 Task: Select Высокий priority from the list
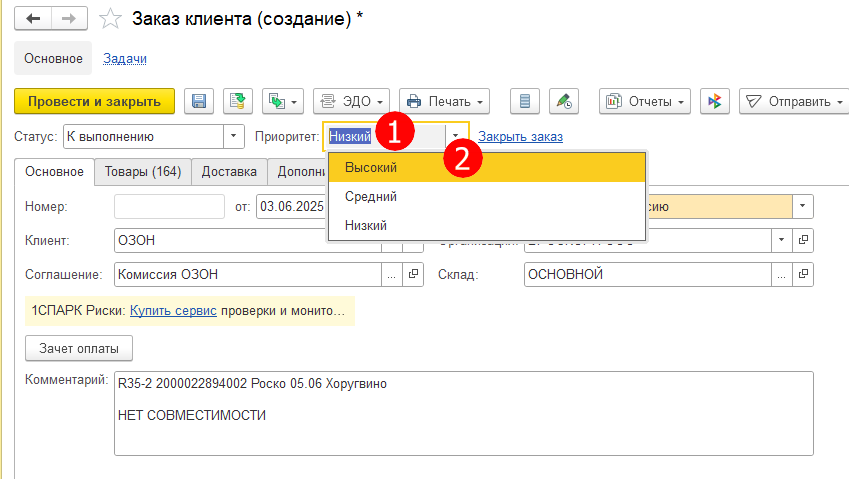pos(371,167)
